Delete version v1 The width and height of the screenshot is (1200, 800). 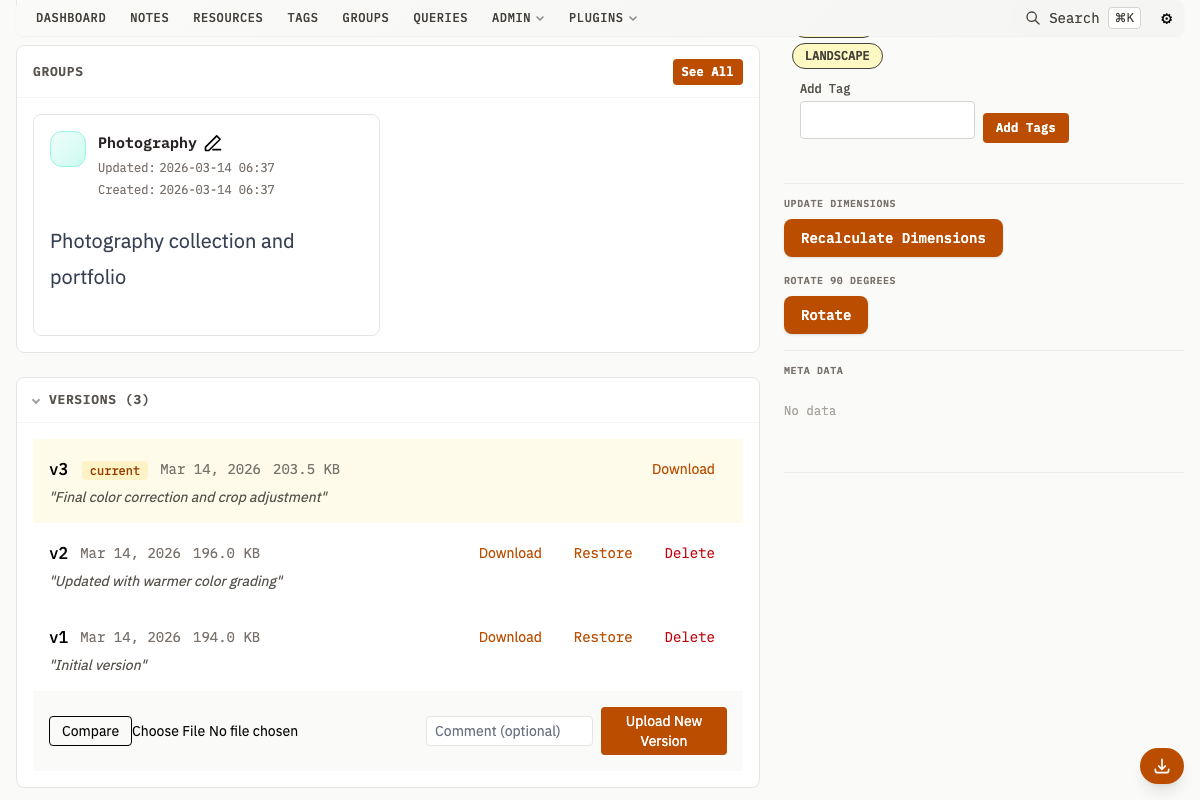point(689,637)
